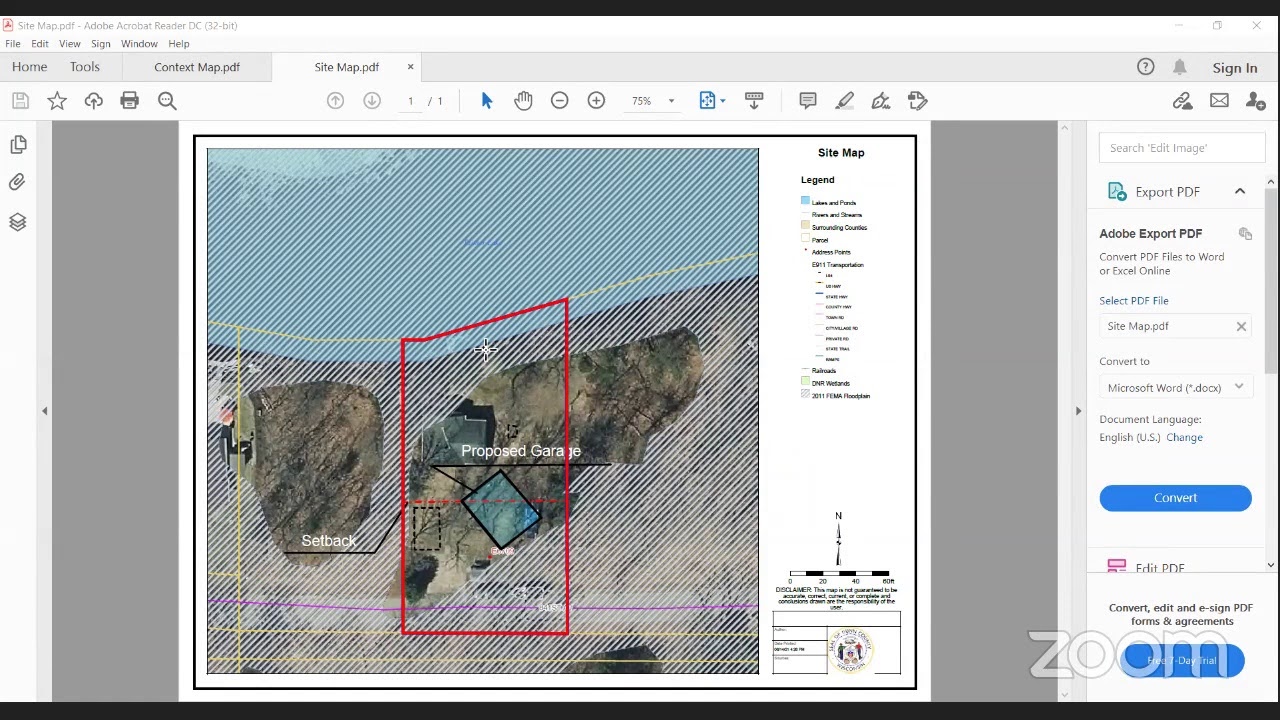Open attachments paperclip panel
Screen dimensions: 1280x720
pyautogui.click(x=17, y=182)
